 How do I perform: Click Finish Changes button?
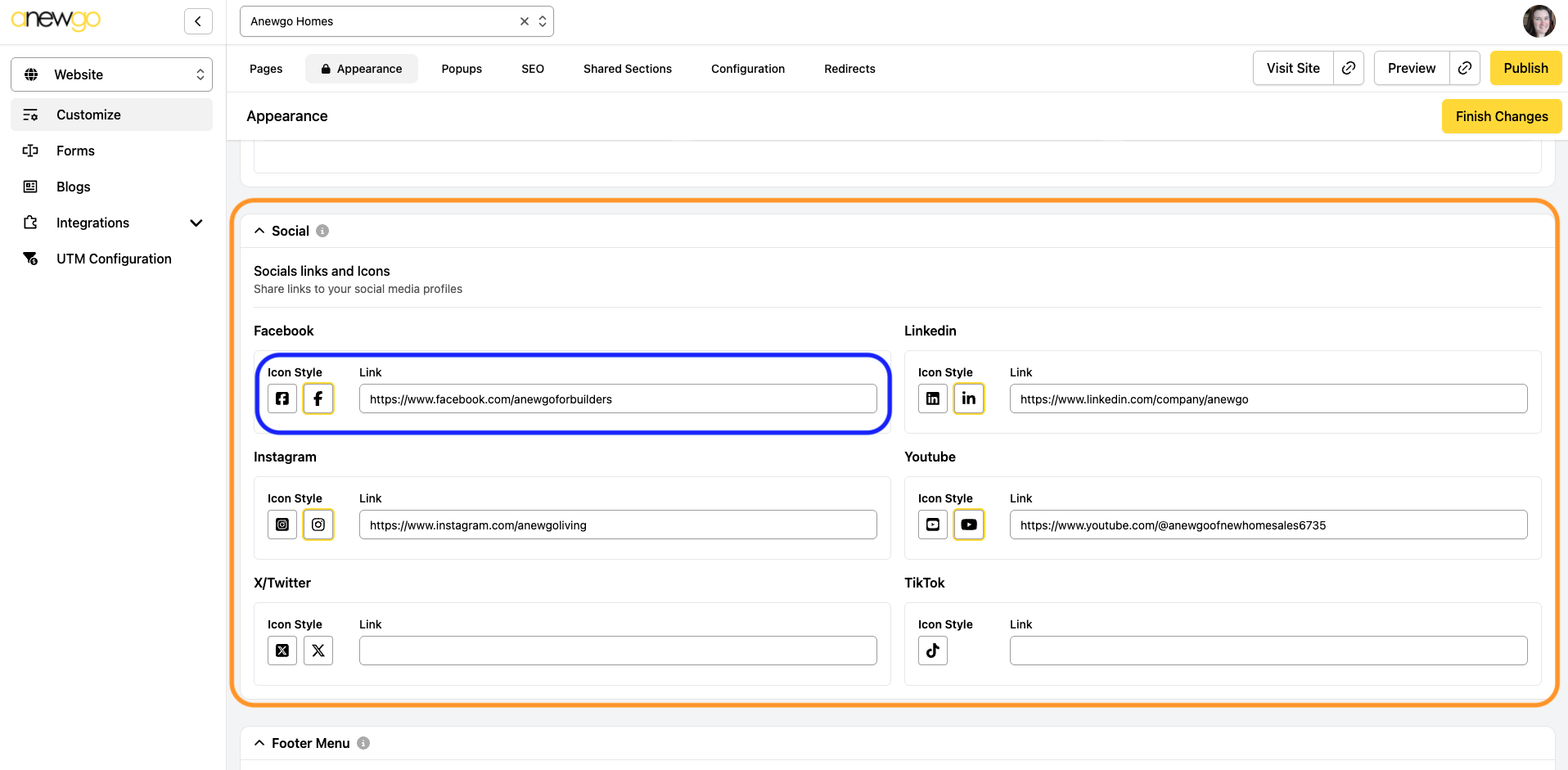(x=1501, y=116)
